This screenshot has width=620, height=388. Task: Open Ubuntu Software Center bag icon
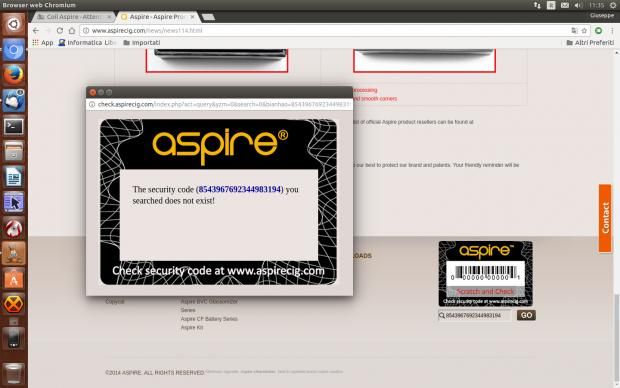13,279
